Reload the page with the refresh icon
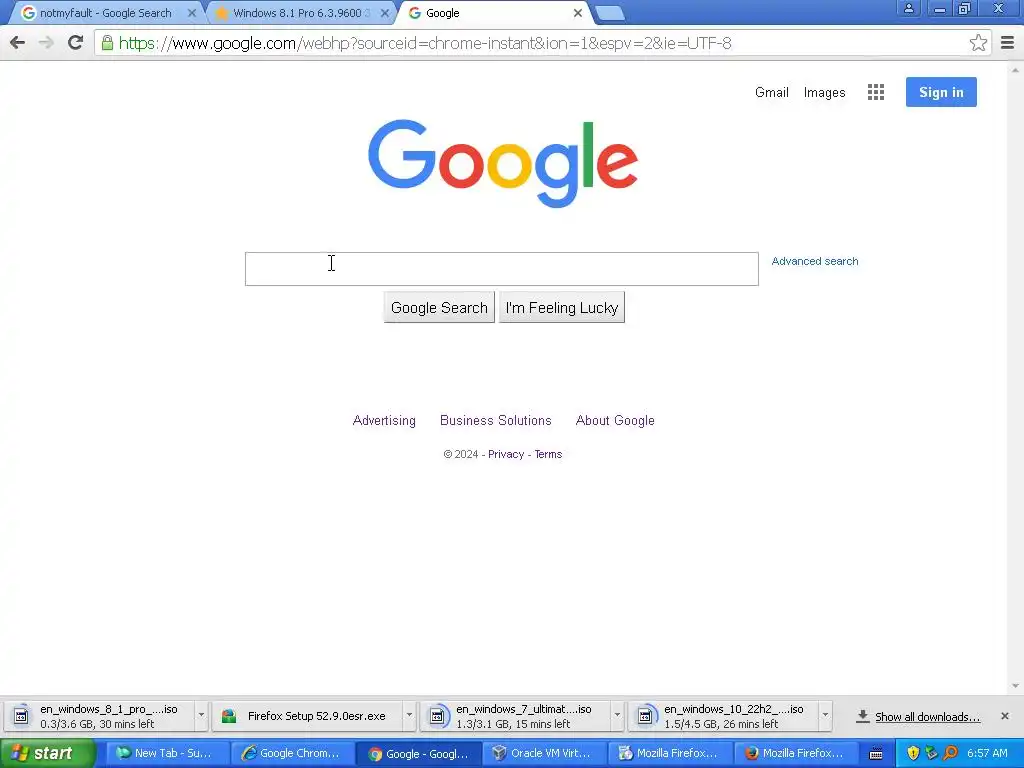The width and height of the screenshot is (1024, 768). tap(76, 43)
